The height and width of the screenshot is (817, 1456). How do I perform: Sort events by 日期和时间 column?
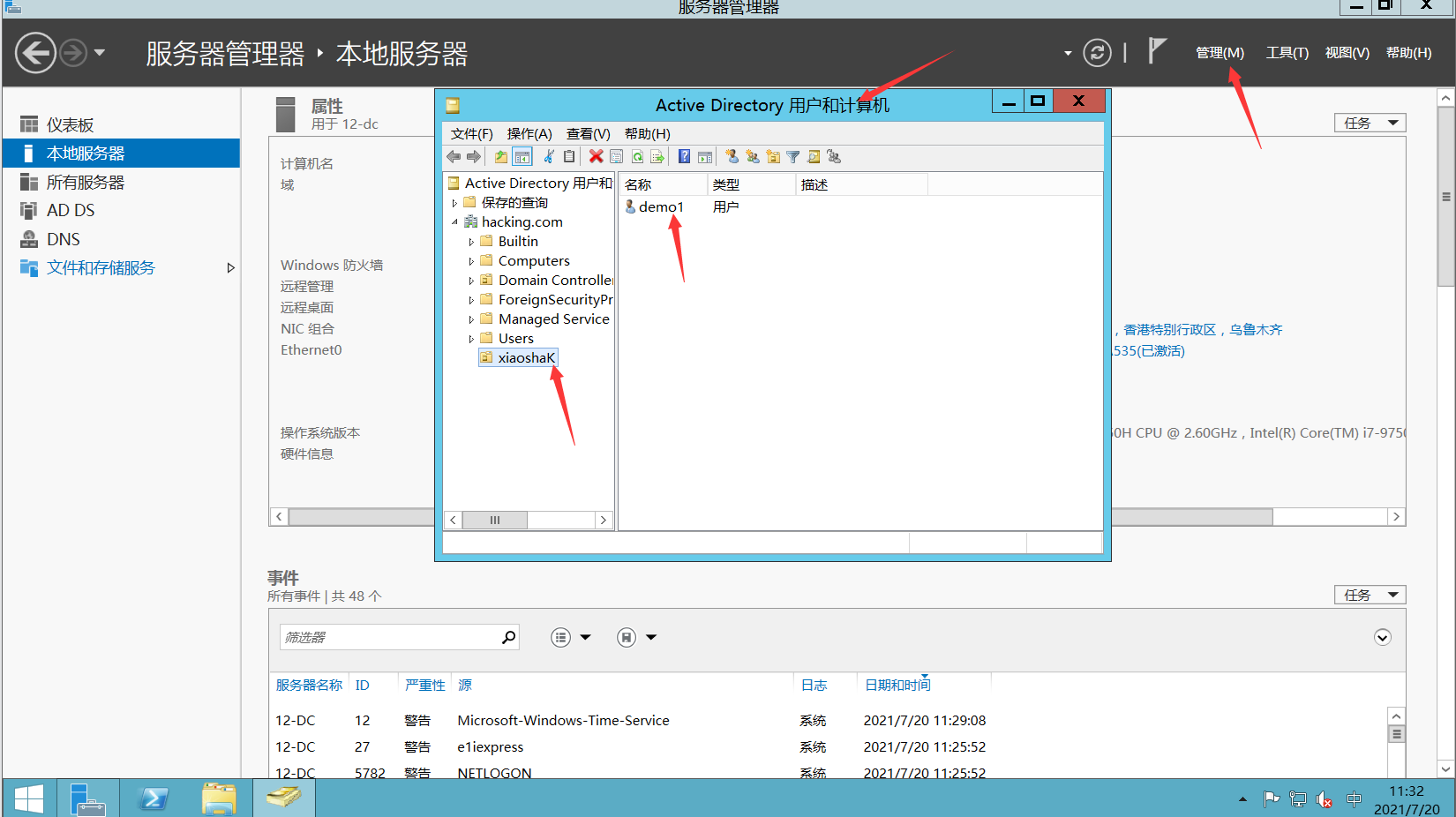(897, 686)
